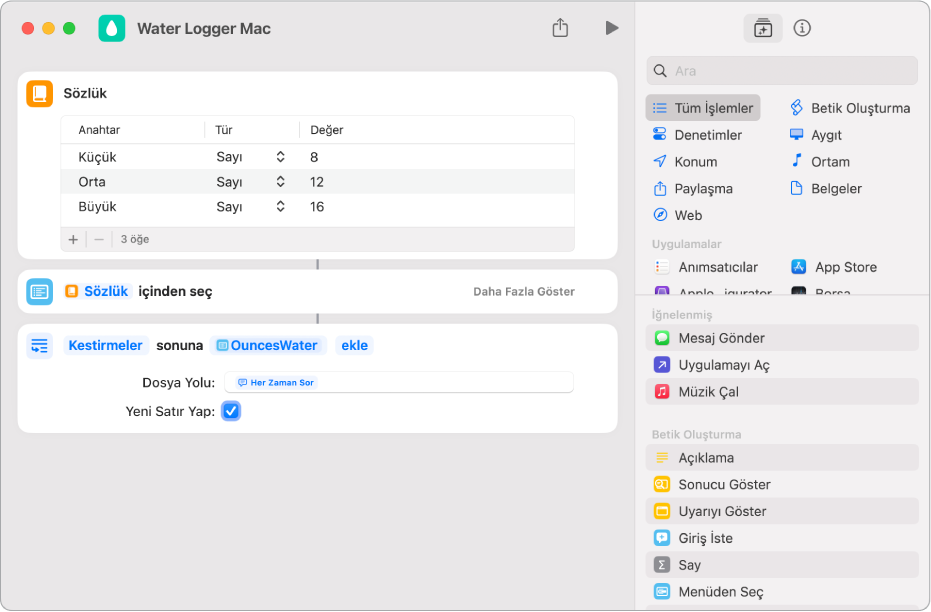Click the Ortam music note icon

[x=796, y=160]
